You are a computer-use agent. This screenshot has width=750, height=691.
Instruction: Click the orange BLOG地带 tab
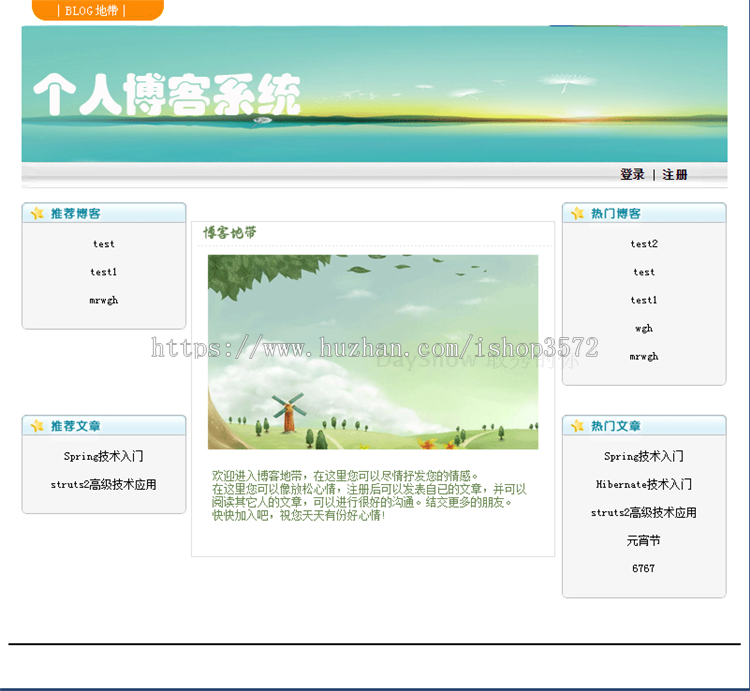(x=98, y=10)
